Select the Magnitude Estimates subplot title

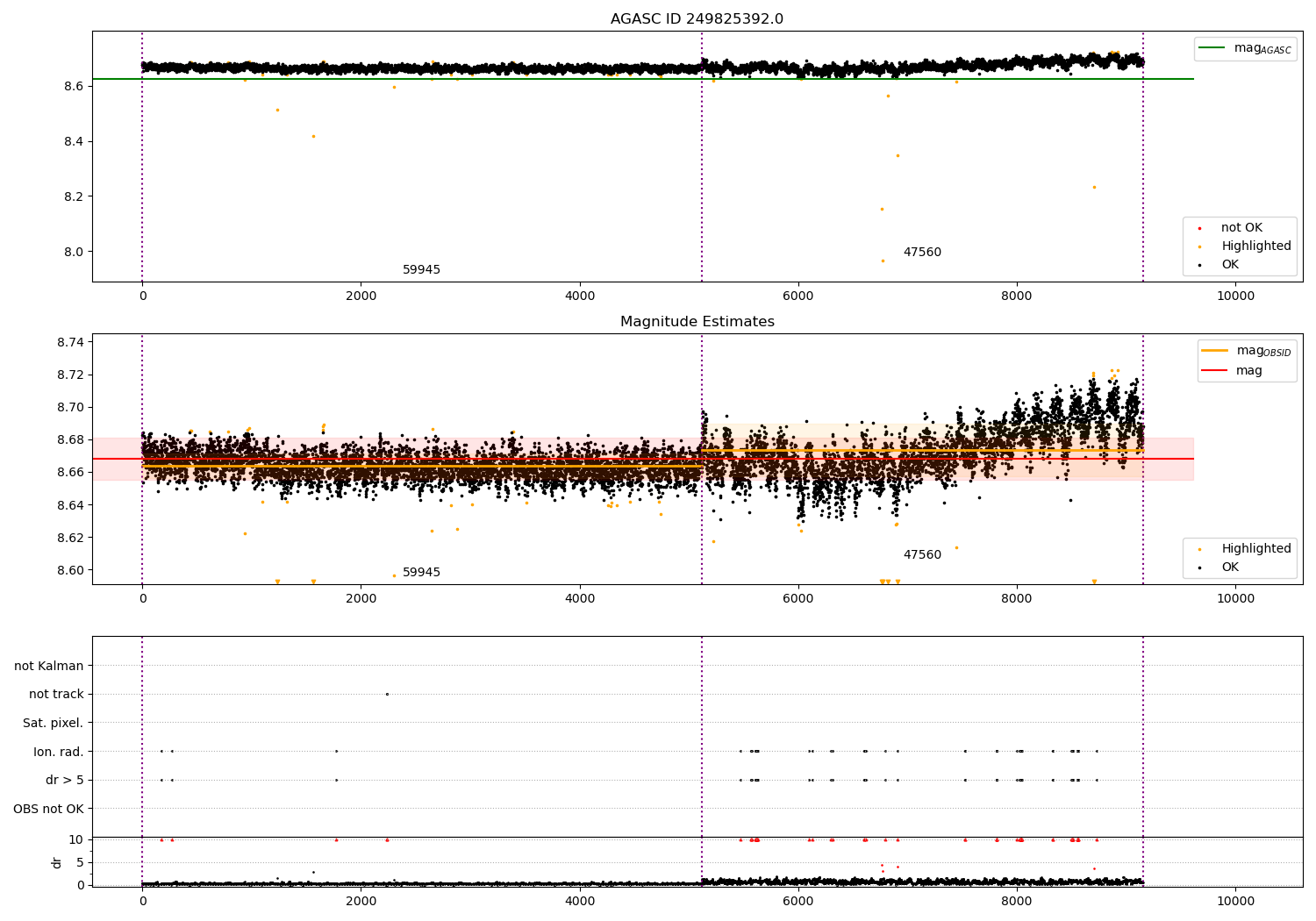[x=697, y=322]
